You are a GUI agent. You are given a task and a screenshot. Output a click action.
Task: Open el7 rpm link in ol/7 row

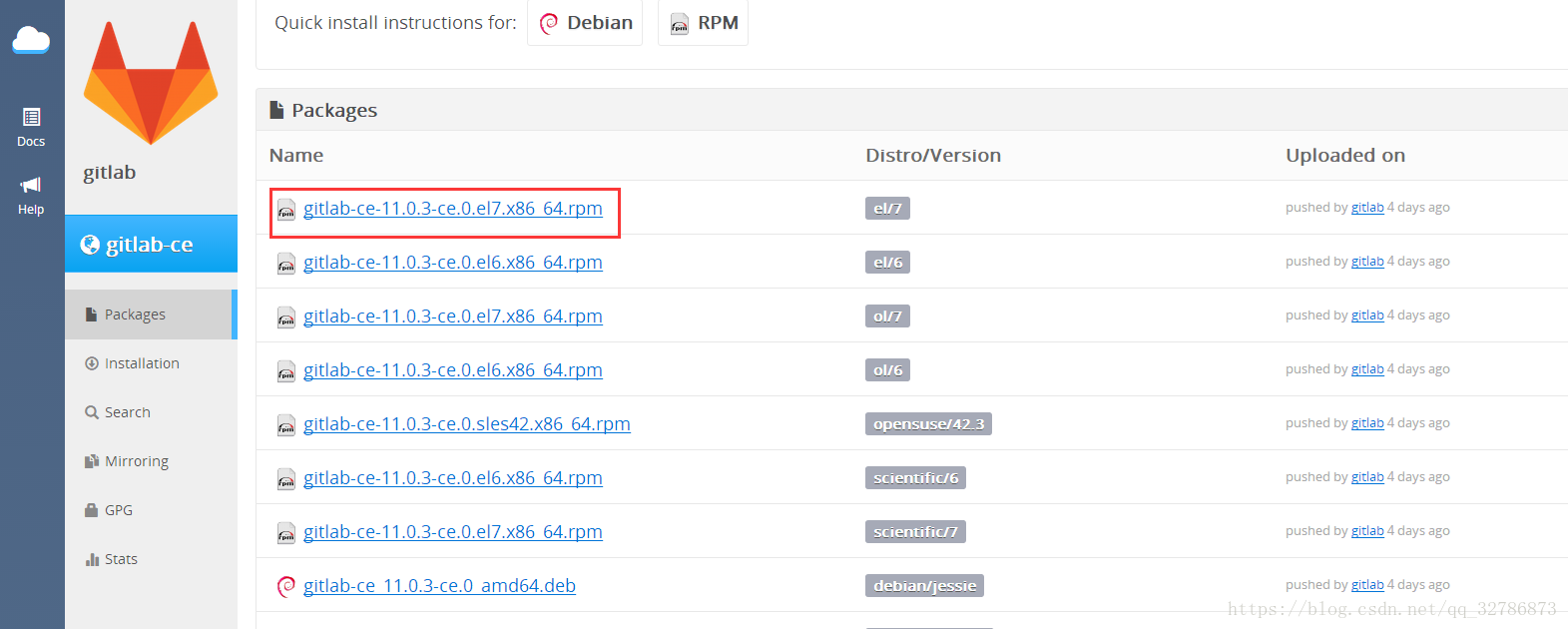coord(453,315)
